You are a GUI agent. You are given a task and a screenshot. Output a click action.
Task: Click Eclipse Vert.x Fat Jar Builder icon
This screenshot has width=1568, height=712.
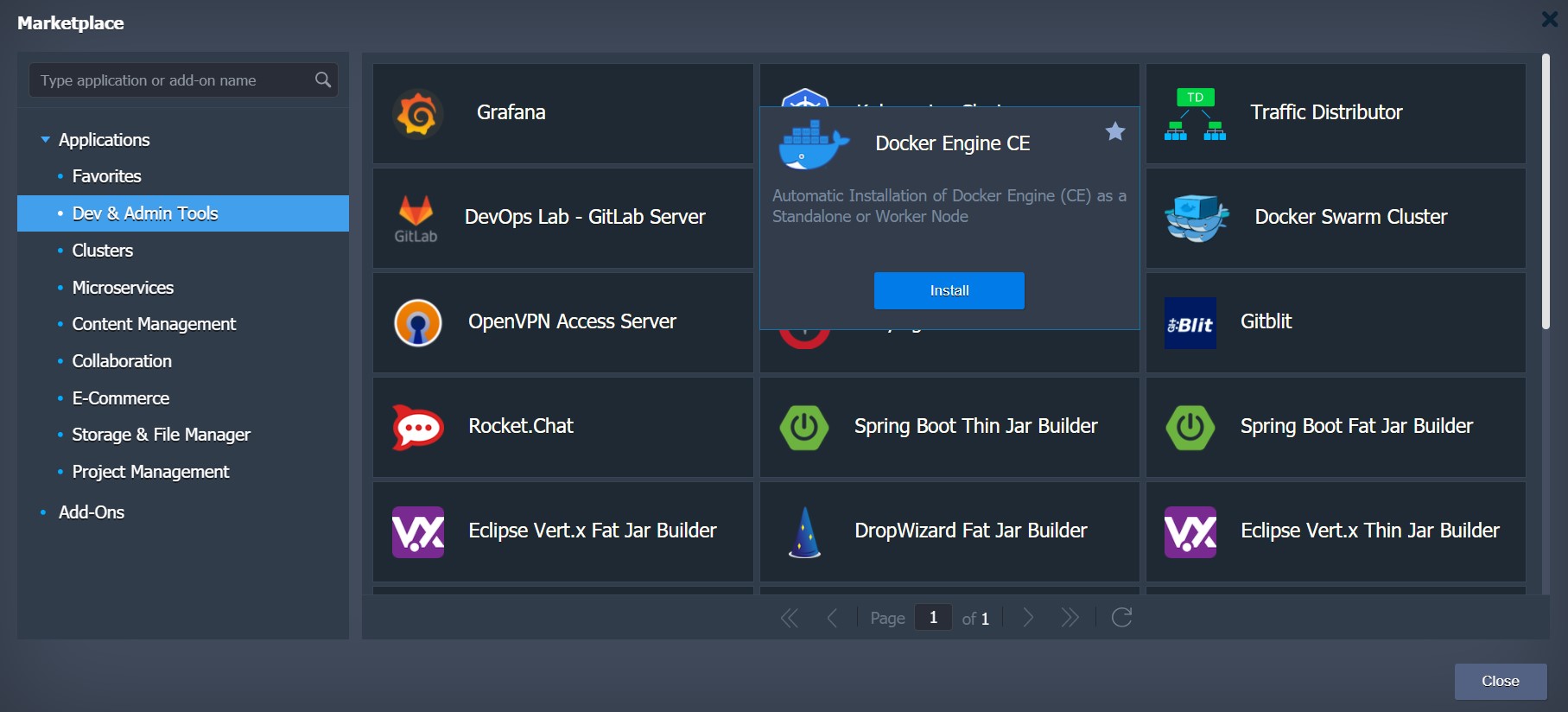click(418, 531)
